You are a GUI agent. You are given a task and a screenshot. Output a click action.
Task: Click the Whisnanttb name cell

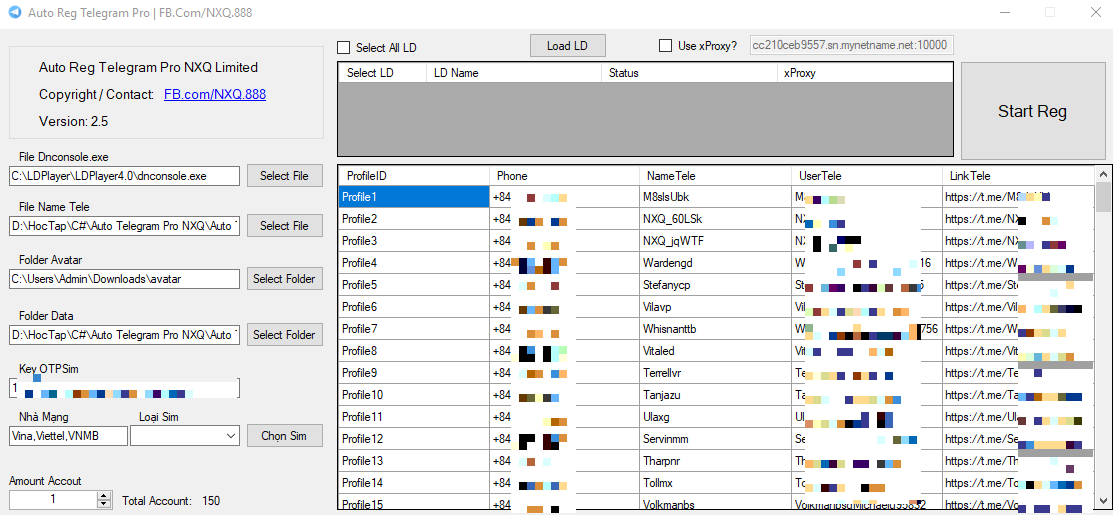(x=715, y=328)
